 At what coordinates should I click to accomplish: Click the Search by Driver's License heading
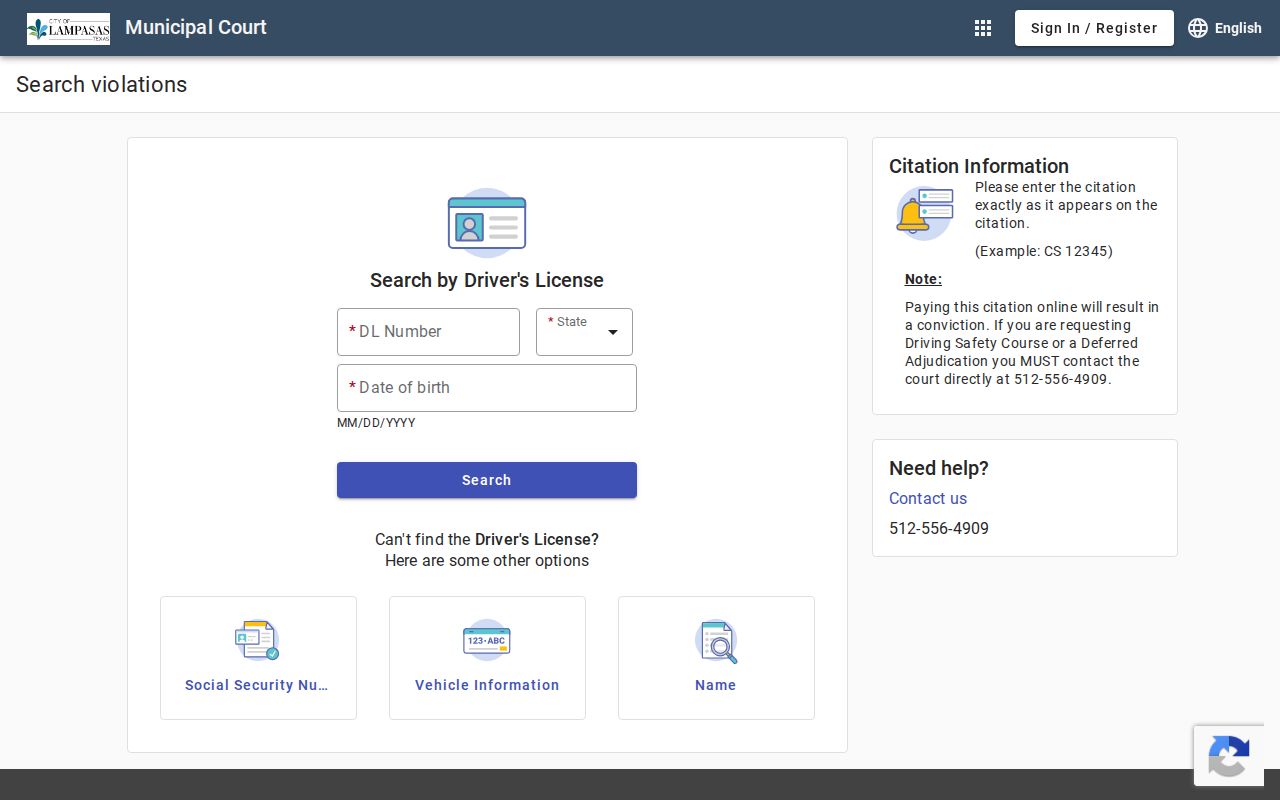coord(487,280)
